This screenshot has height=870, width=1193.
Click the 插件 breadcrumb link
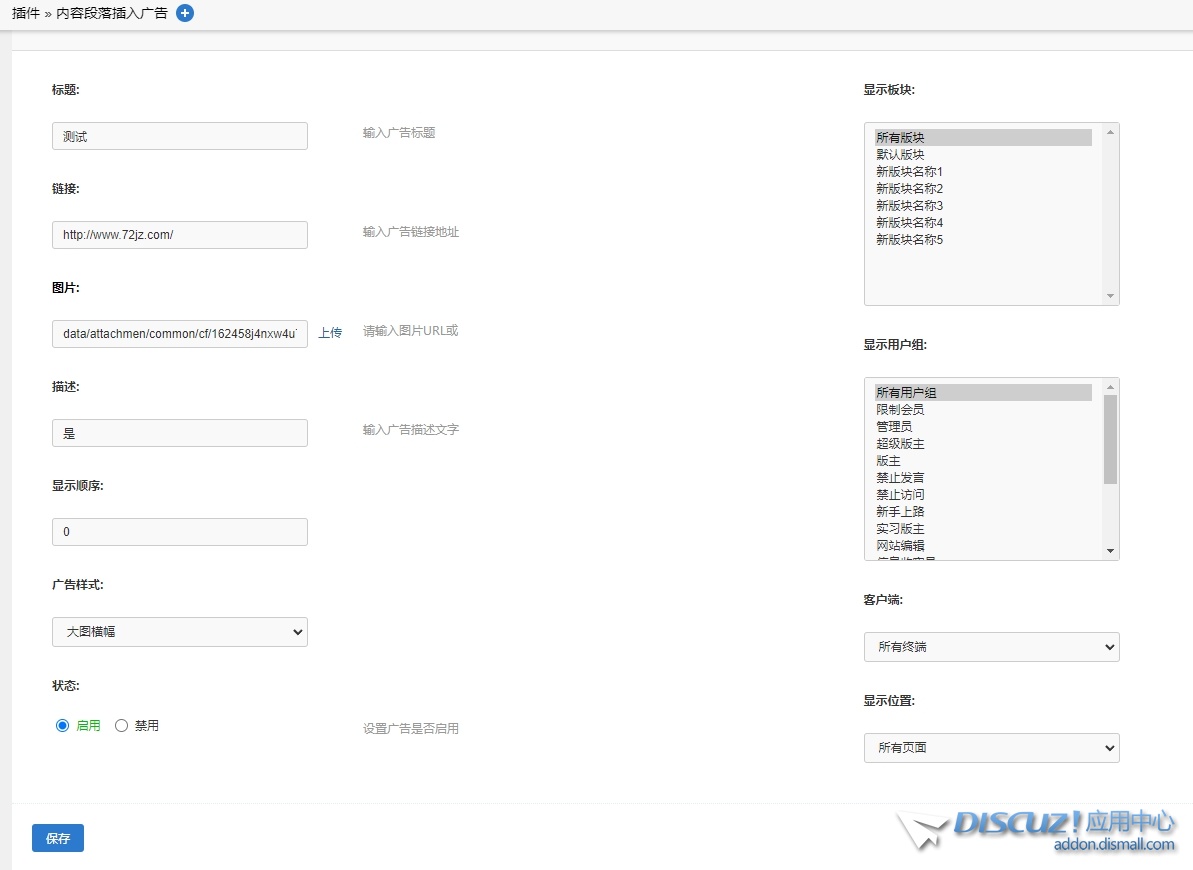(x=26, y=14)
